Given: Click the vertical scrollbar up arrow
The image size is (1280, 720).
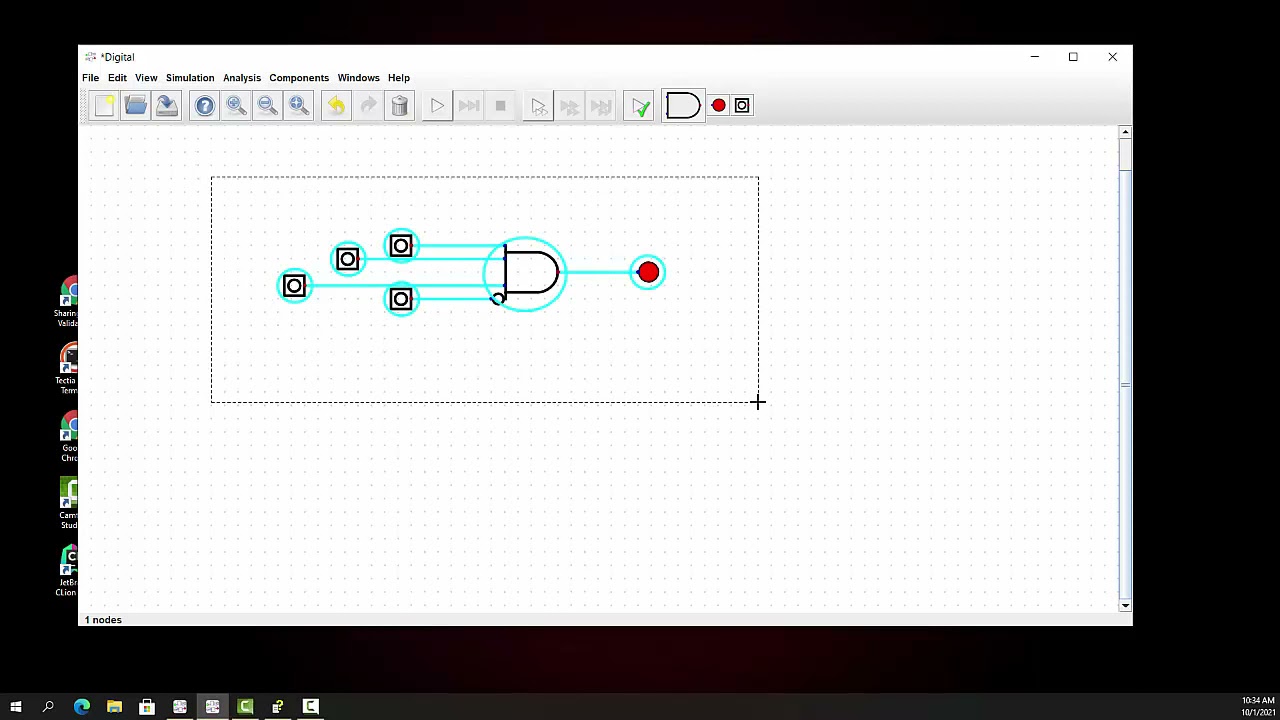Looking at the screenshot, I should pos(1125,132).
